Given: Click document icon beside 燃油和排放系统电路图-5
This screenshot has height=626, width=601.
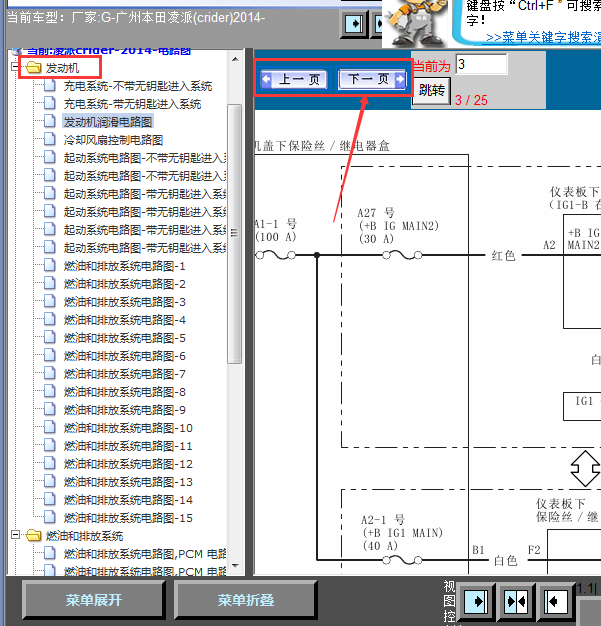Looking at the screenshot, I should click(x=50, y=337).
